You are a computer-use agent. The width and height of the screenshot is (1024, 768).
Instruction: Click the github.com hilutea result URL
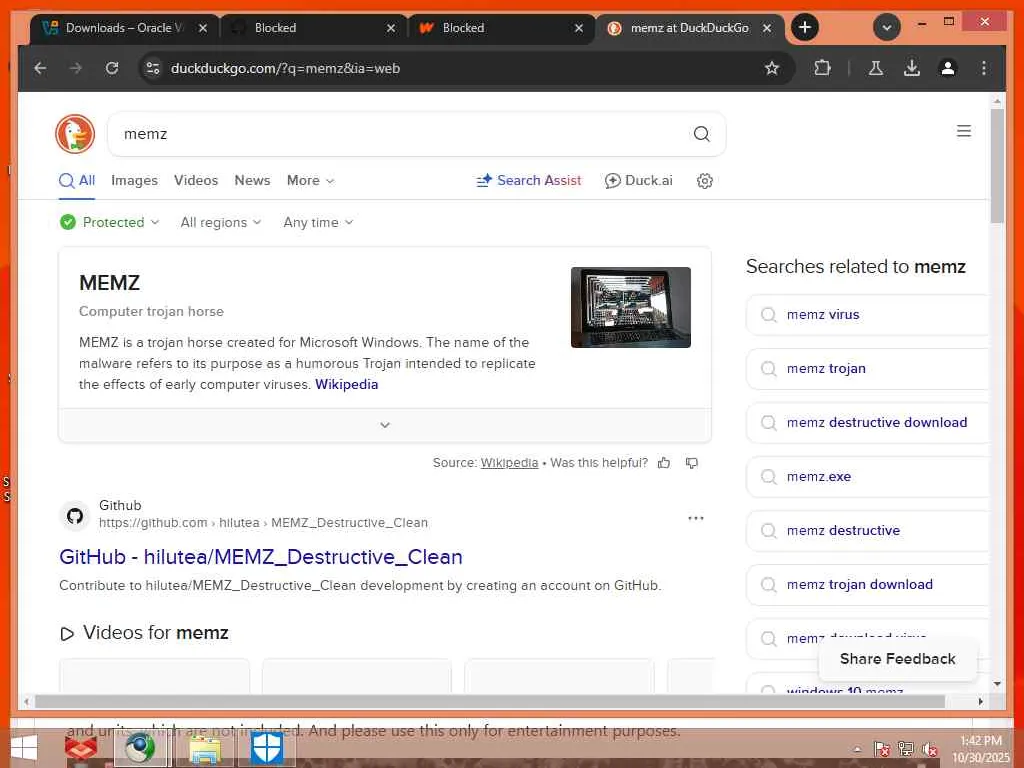coord(263,523)
